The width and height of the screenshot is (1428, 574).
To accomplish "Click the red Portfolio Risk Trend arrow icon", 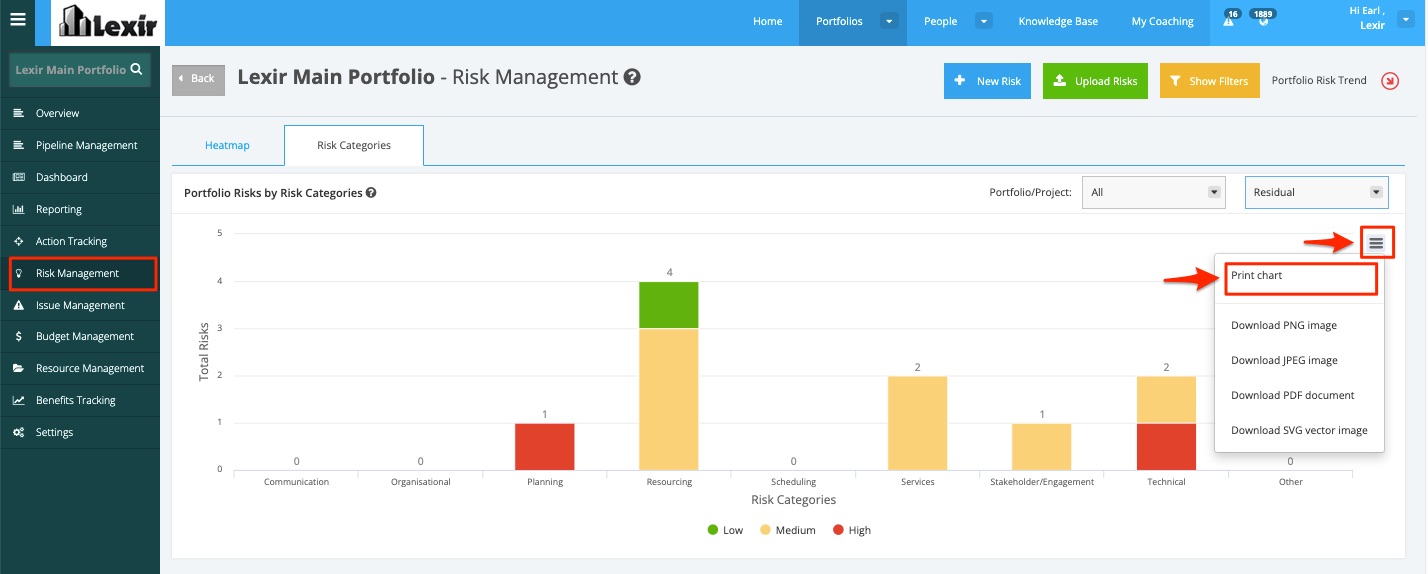I will (1390, 81).
